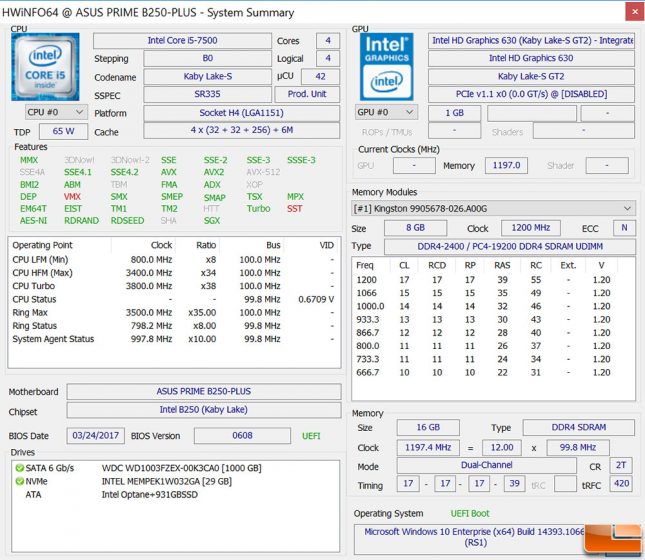The width and height of the screenshot is (645, 560).
Task: Click the green UEFI Boot label
Action: click(470, 514)
